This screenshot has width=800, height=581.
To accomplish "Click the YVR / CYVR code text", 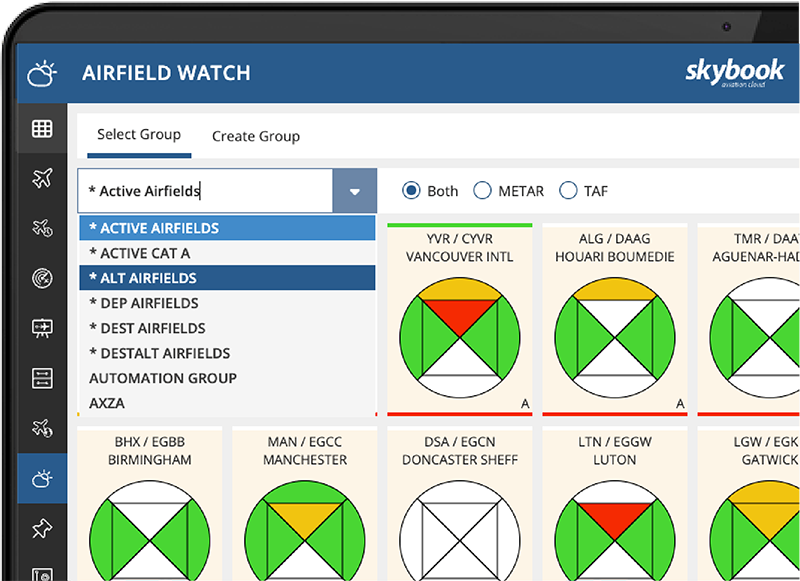I will pos(460,239).
